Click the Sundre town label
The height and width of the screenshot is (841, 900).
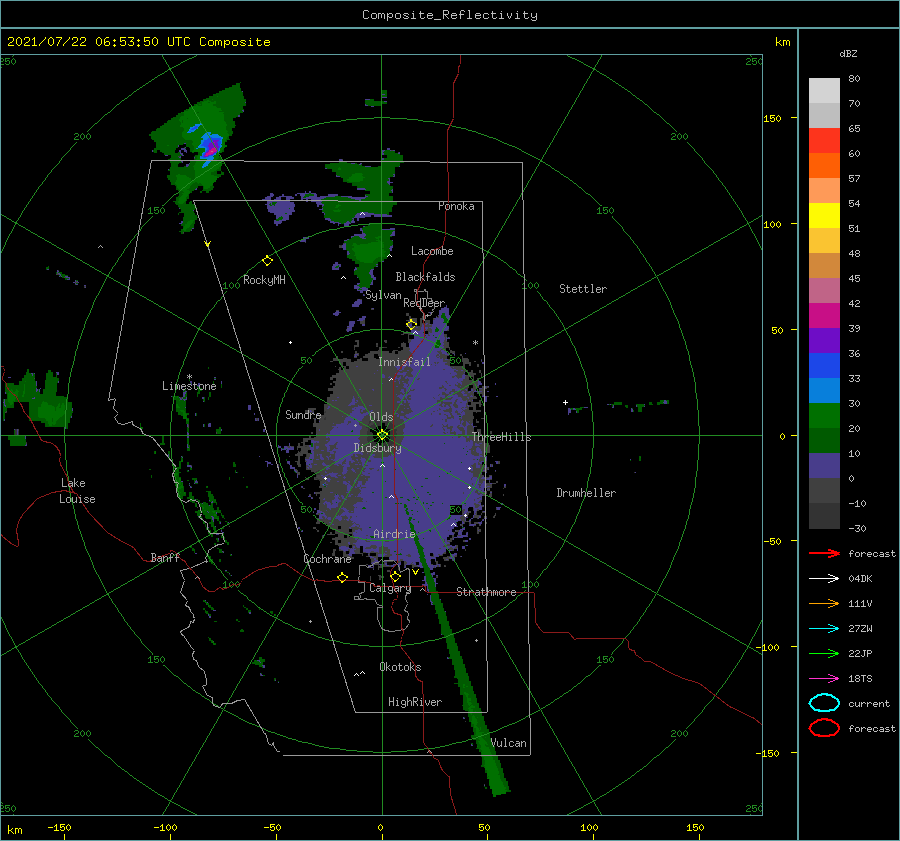(303, 414)
